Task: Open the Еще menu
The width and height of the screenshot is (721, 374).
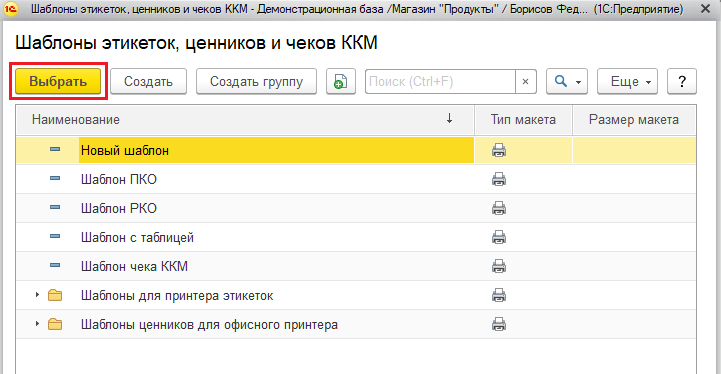Action: tap(627, 81)
